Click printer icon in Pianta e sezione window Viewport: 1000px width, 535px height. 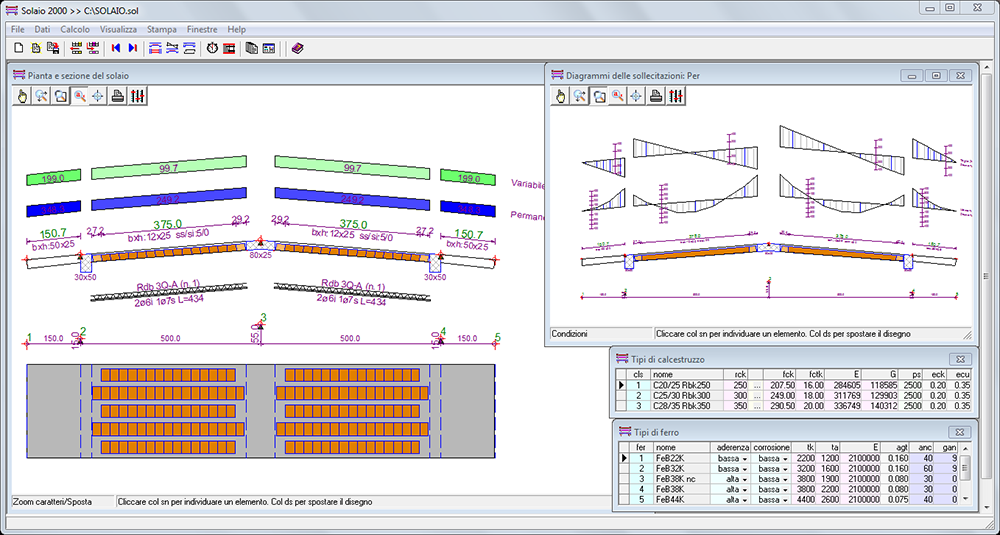[117, 96]
